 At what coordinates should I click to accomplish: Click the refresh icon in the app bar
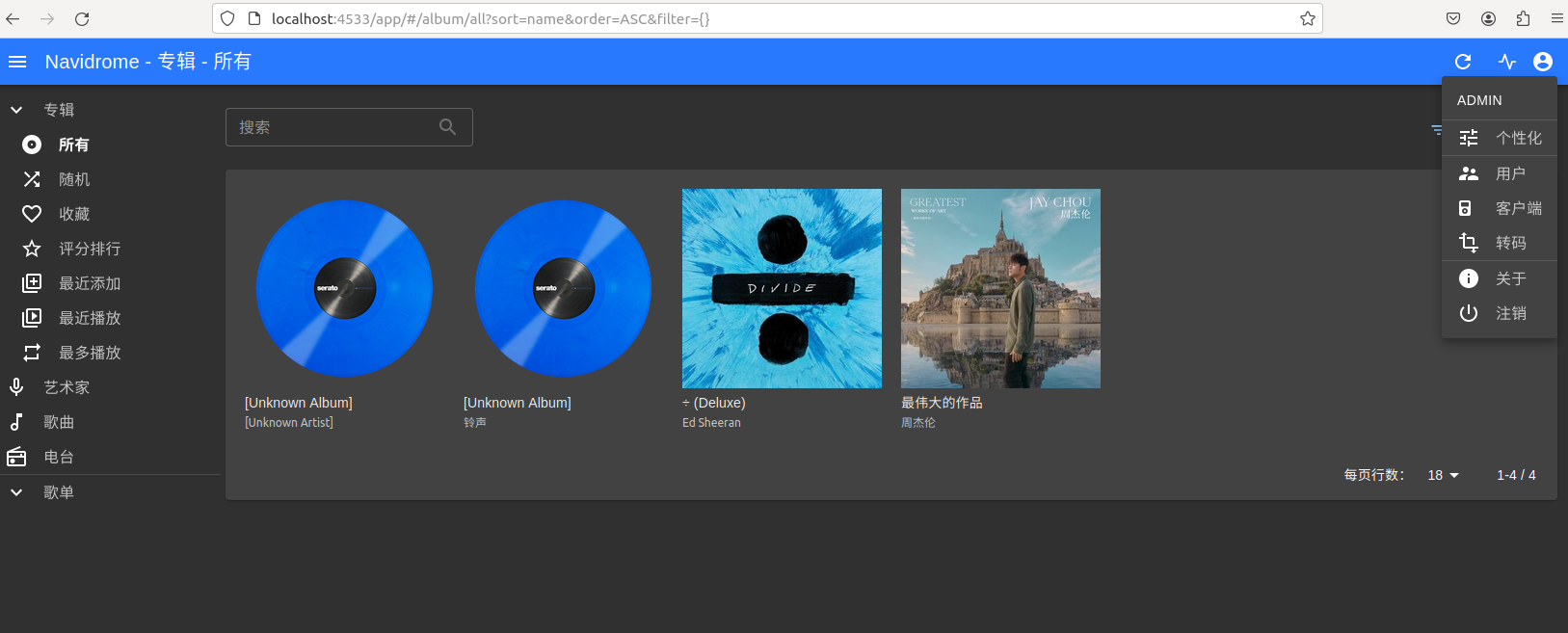(1463, 62)
